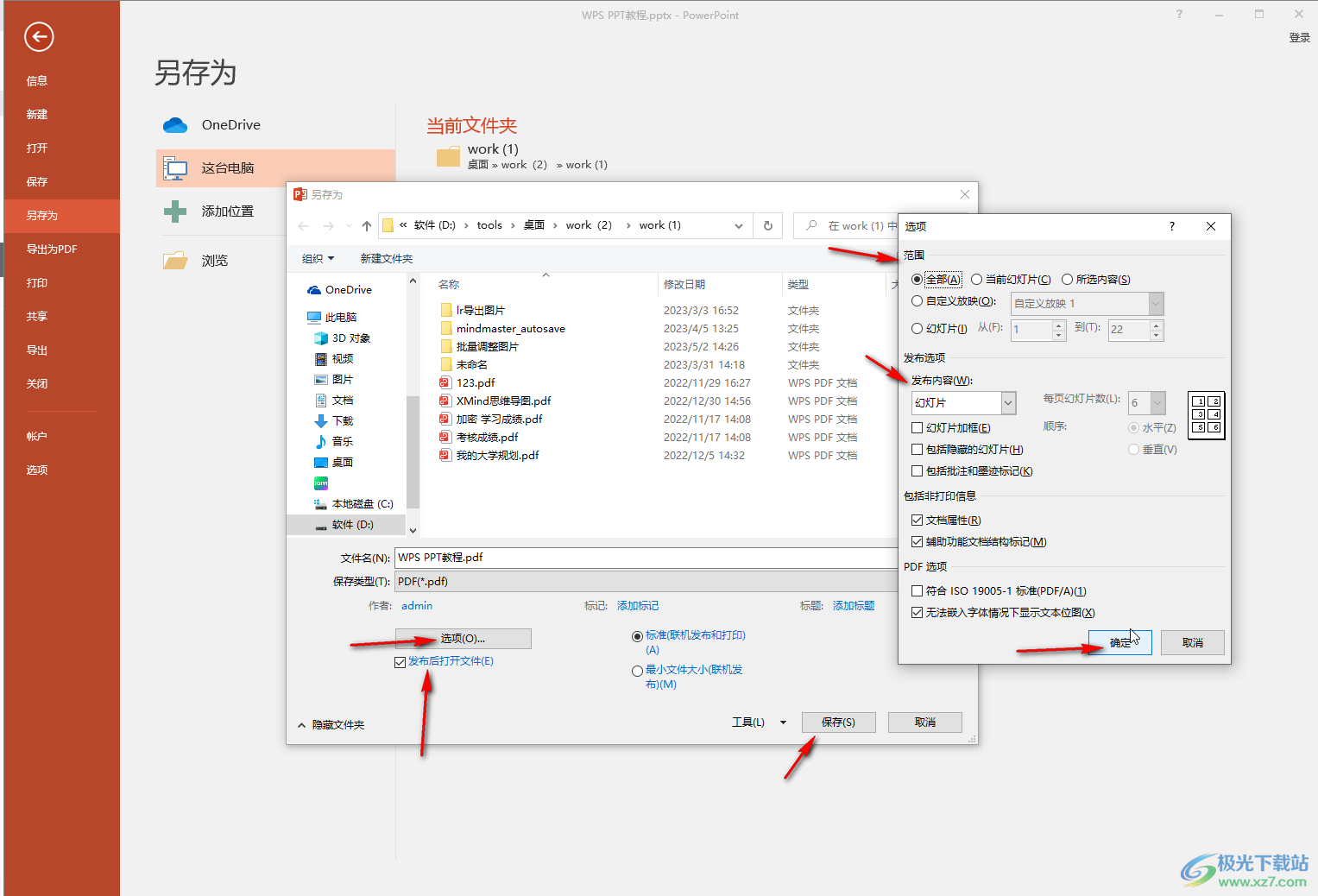Select 全部 range radio button
Viewport: 1318px width, 896px height.
pos(917,280)
